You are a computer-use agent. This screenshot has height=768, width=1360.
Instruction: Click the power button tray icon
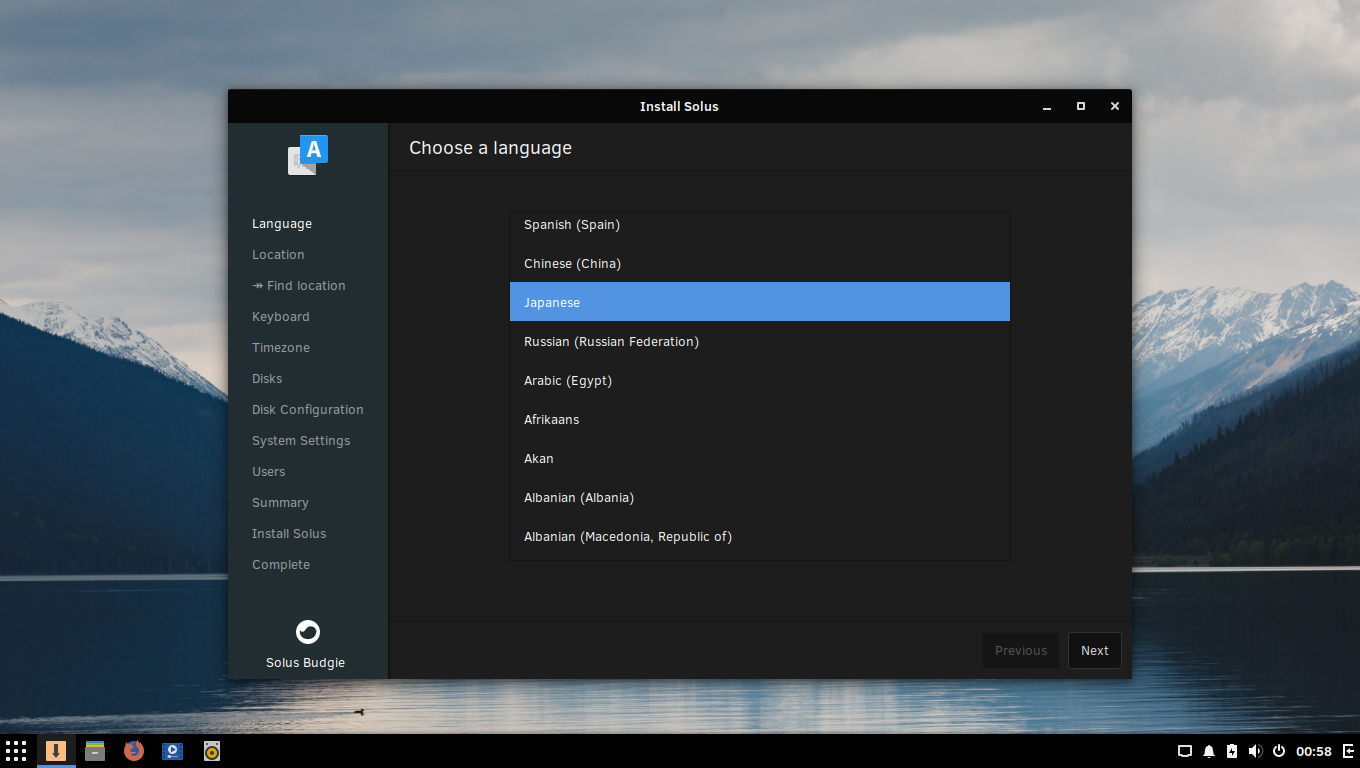tap(1278, 751)
